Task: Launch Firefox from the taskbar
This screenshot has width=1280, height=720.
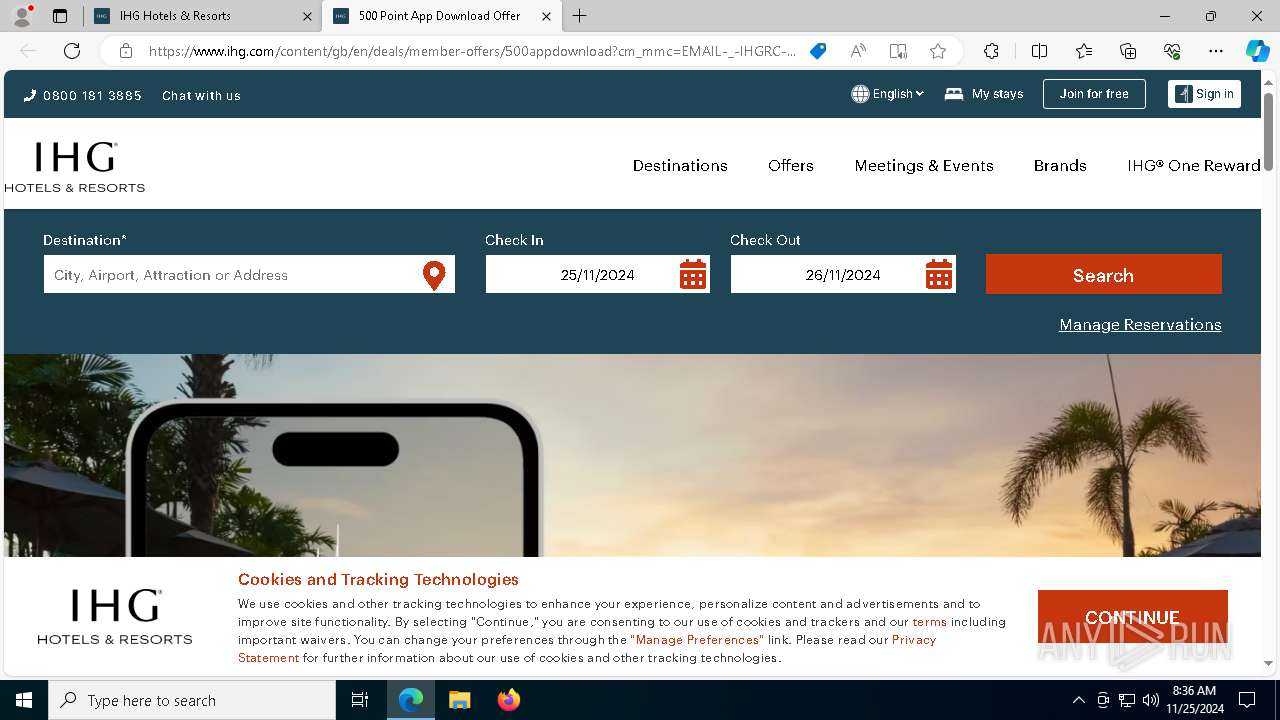Action: (x=508, y=700)
